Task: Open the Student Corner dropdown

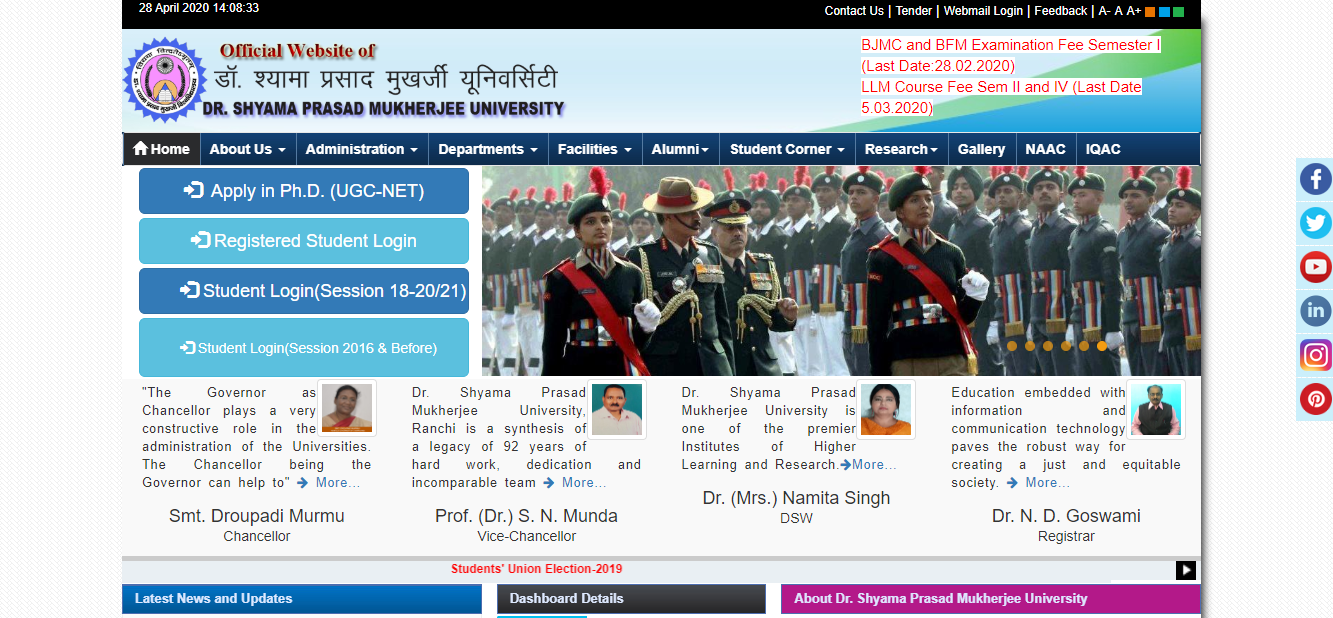Action: point(786,148)
